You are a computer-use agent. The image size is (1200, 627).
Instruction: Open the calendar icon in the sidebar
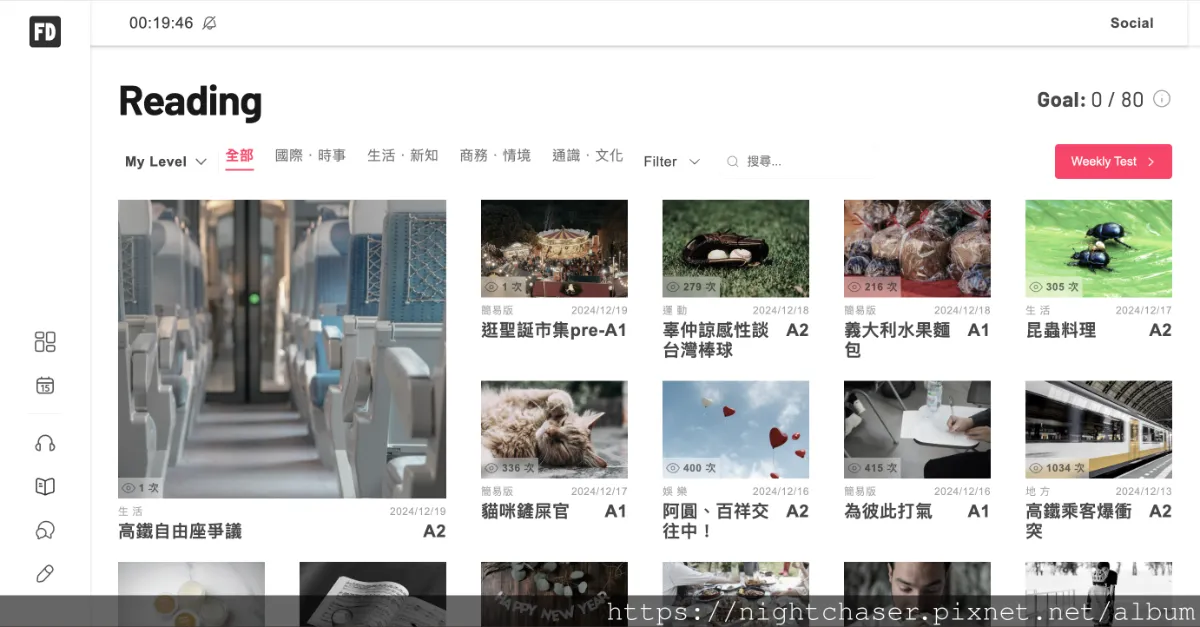(45, 386)
